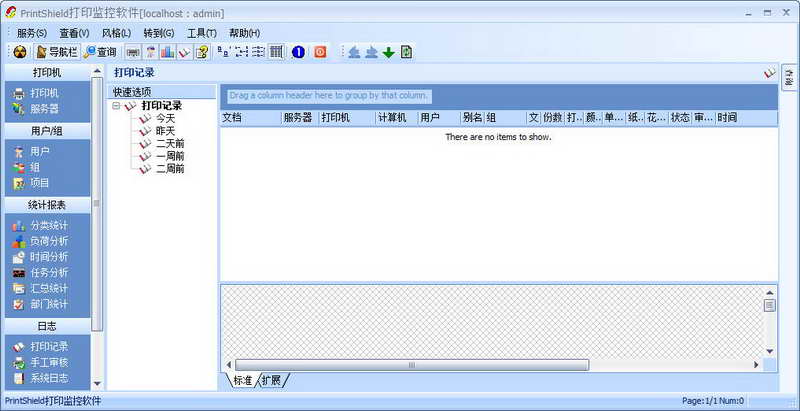Collapse the 用户/组 sidebar group header
This screenshot has width=800, height=411.
[x=47, y=132]
